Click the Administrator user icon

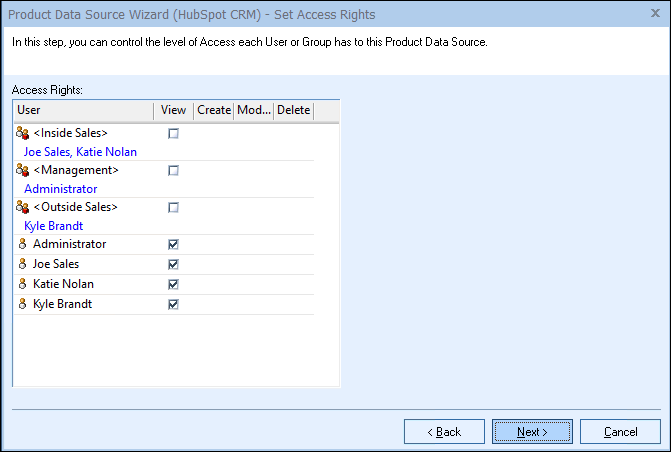pyautogui.click(x=23, y=244)
